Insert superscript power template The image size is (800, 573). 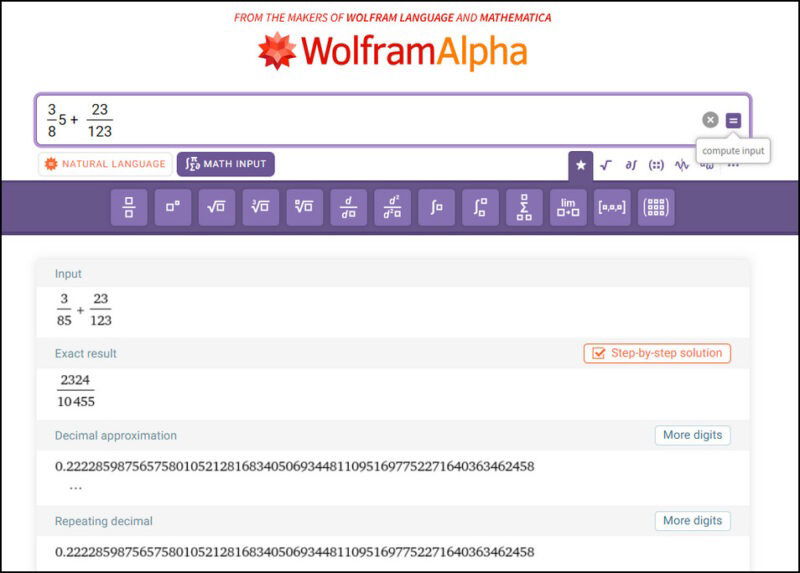click(x=173, y=207)
